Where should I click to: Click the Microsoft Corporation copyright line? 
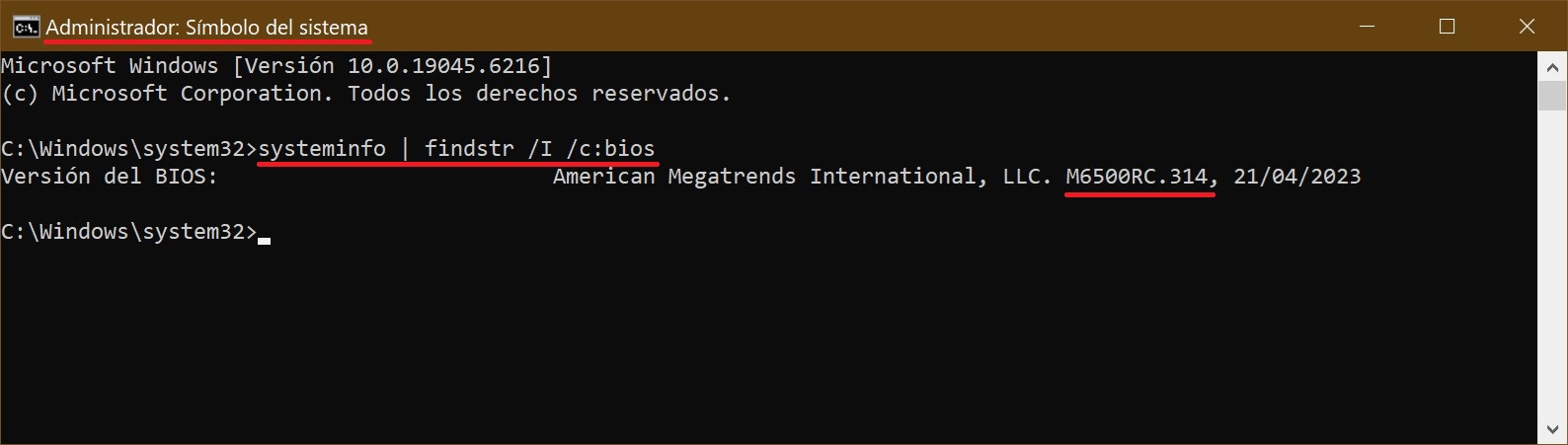click(x=366, y=94)
